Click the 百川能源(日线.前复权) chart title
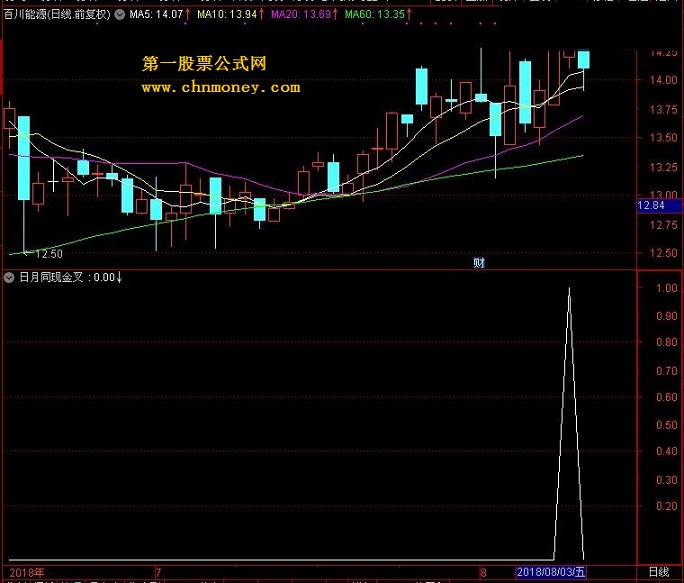This screenshot has width=684, height=583. 57,14
